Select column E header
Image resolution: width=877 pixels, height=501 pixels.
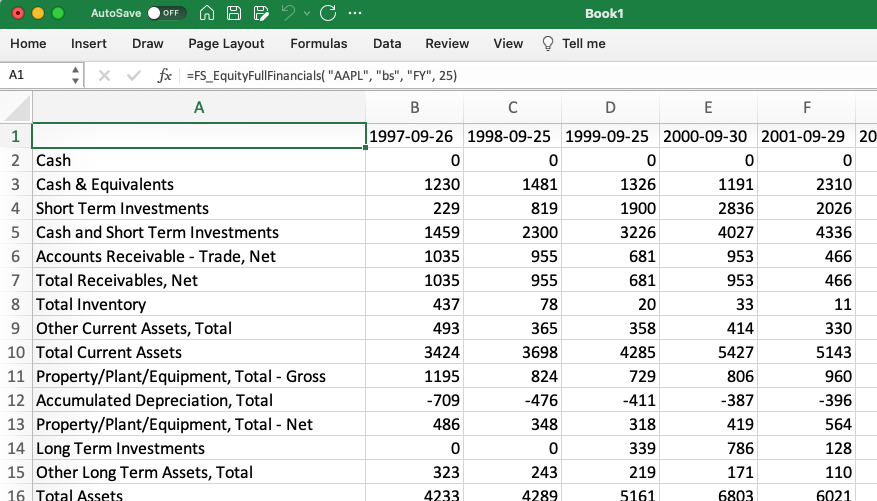click(x=708, y=108)
